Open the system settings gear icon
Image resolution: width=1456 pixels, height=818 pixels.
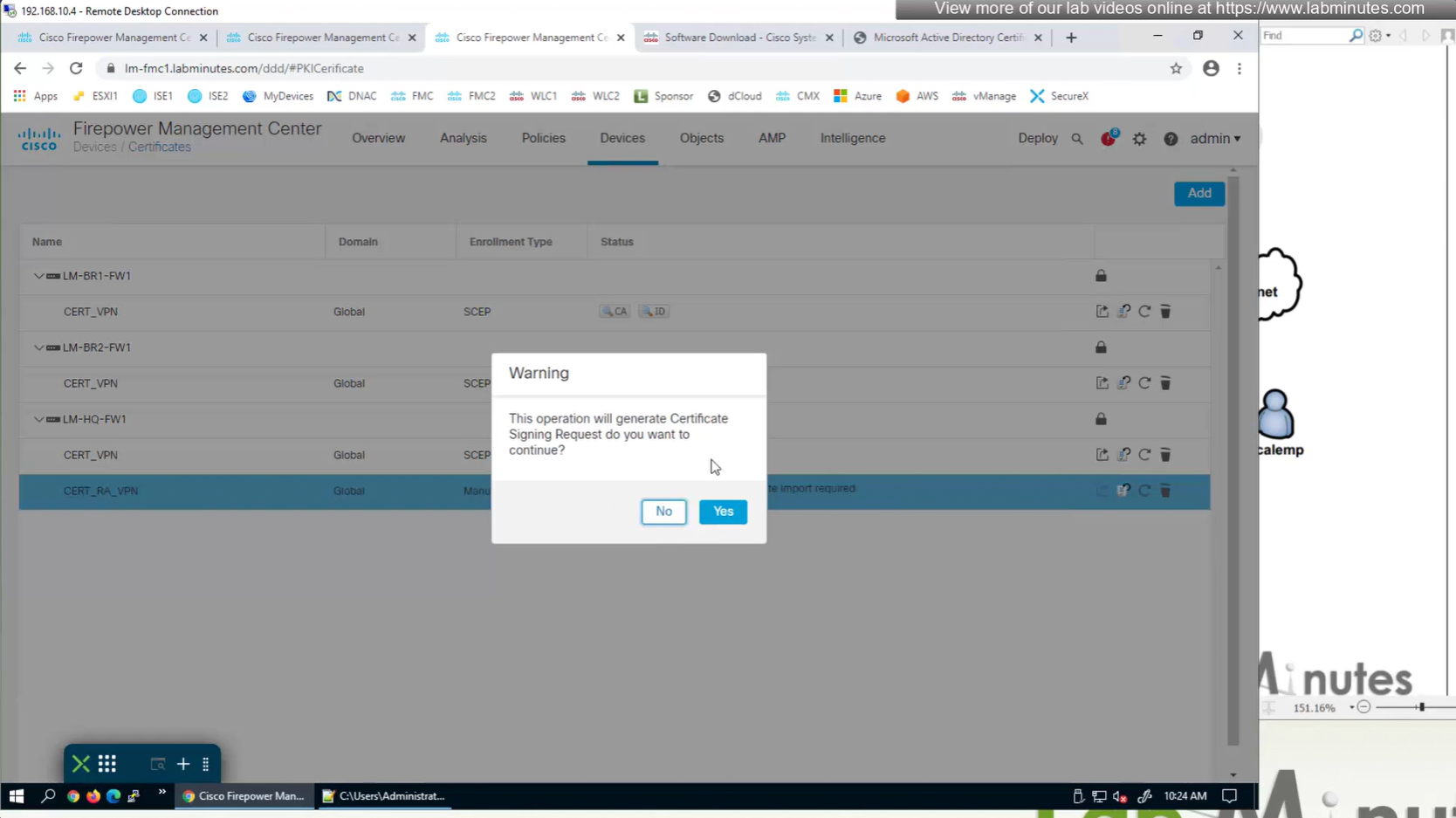tap(1139, 139)
